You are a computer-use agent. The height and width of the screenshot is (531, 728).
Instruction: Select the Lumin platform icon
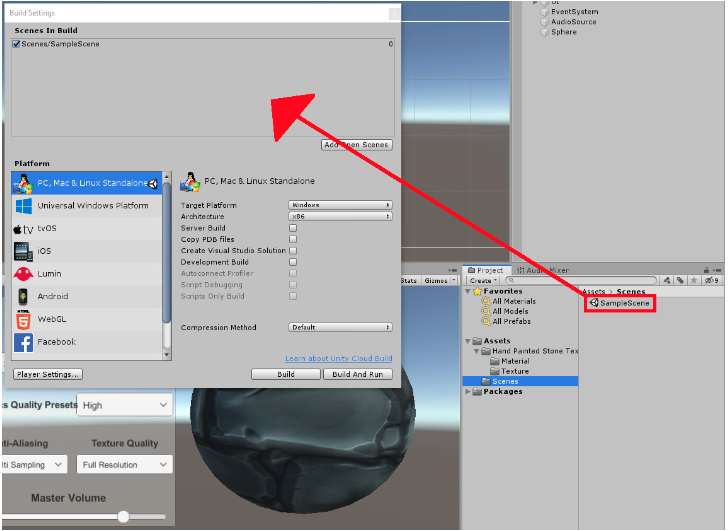(x=23, y=274)
